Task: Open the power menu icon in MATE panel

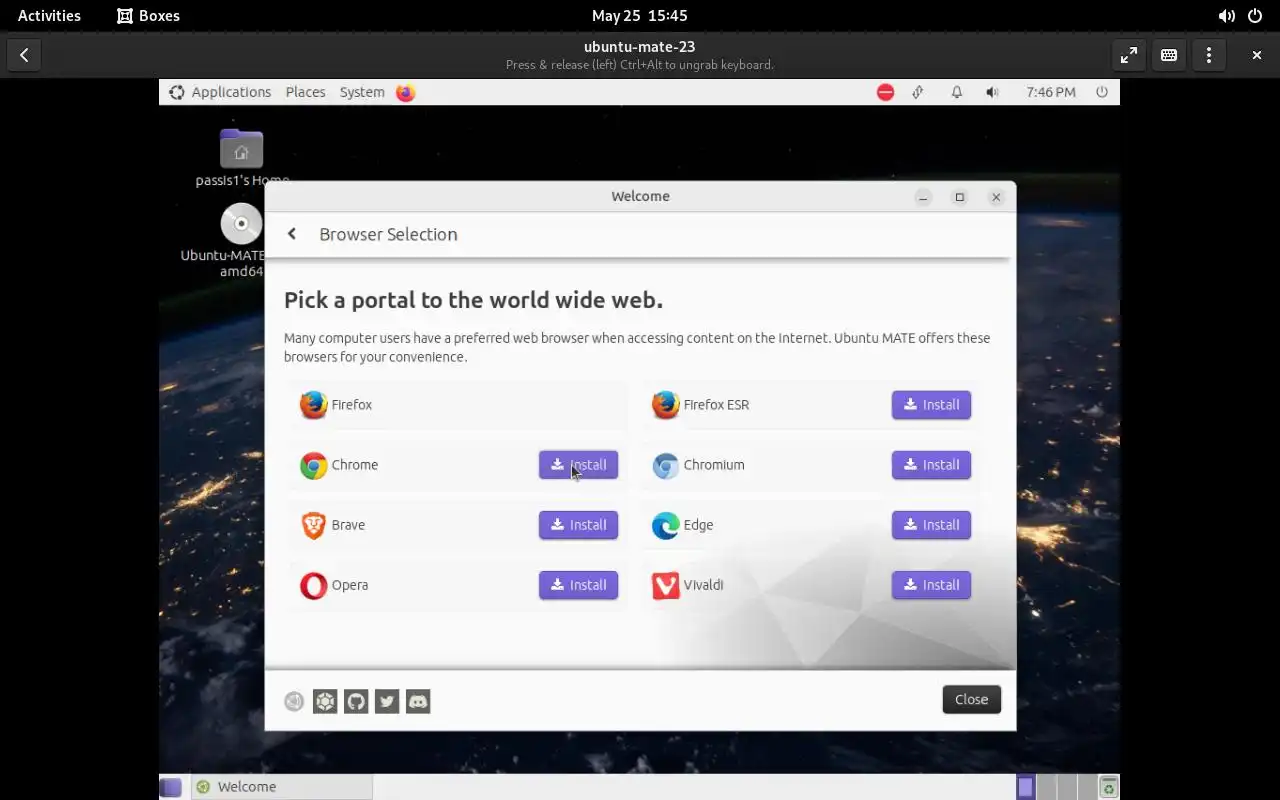Action: [1102, 92]
